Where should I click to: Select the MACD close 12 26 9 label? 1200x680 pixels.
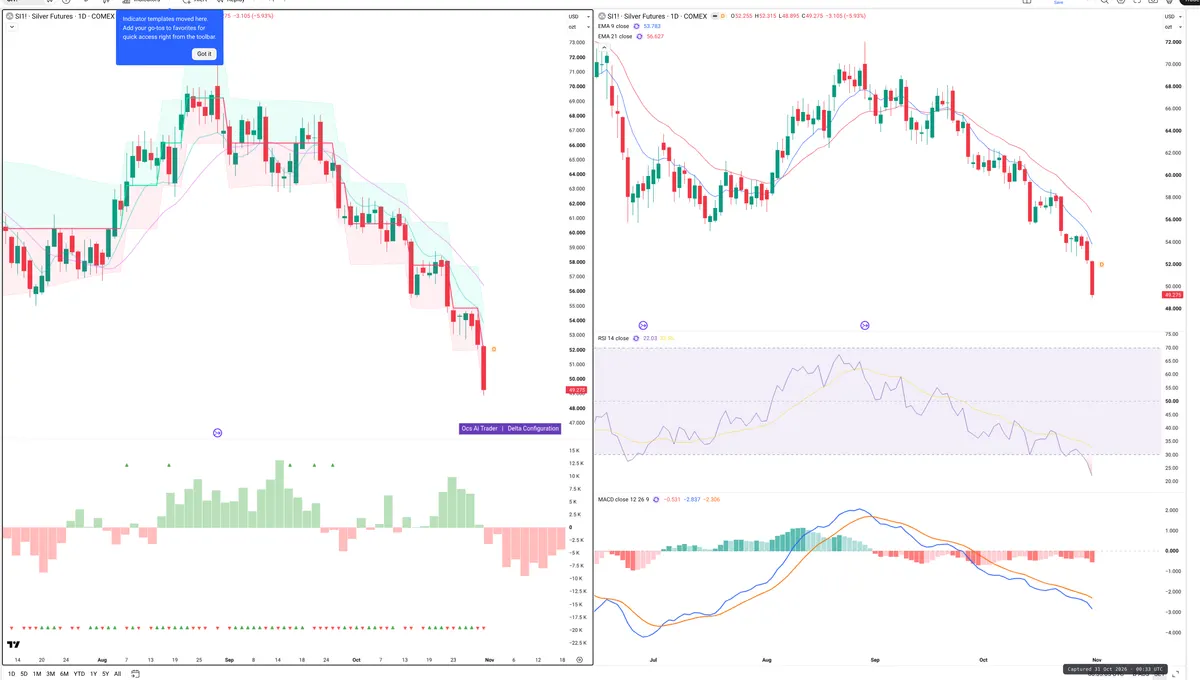pyautogui.click(x=624, y=498)
